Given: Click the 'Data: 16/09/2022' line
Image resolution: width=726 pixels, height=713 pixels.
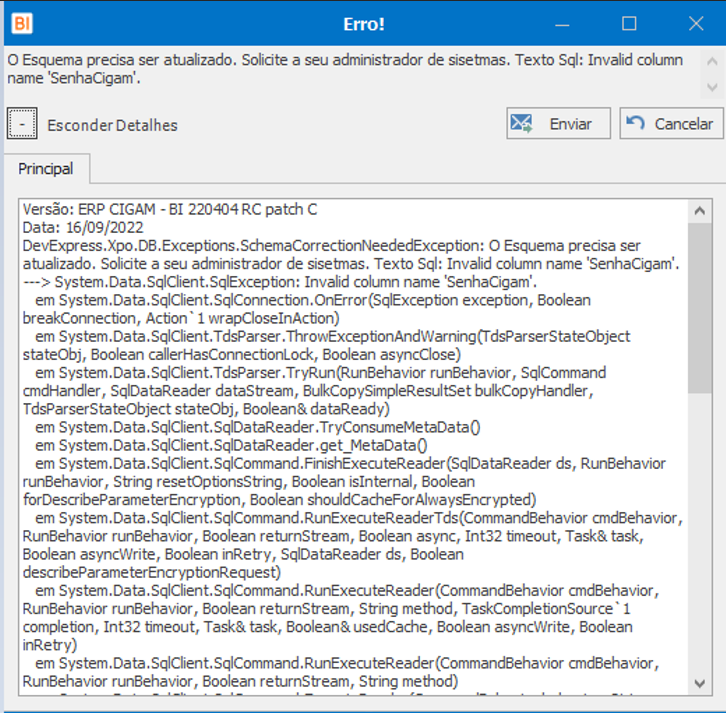Looking at the screenshot, I should click(x=83, y=228).
